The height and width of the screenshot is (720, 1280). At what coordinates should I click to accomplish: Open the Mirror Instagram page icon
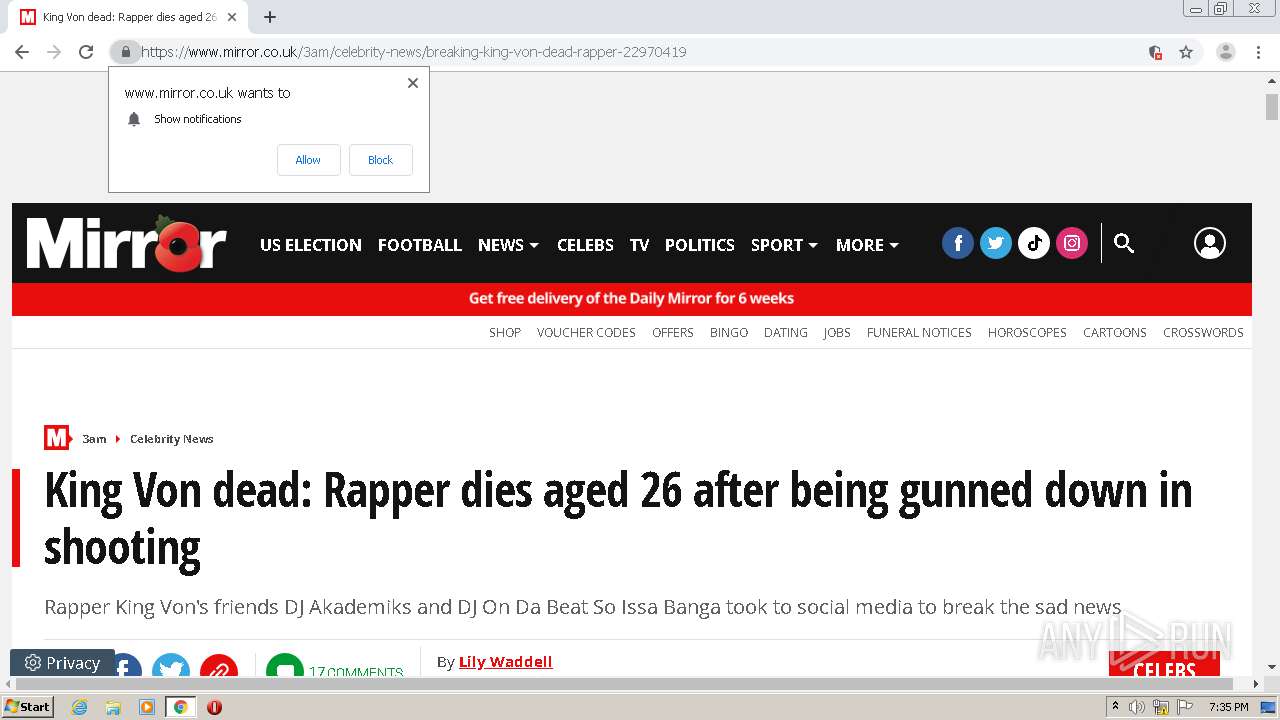pos(1071,243)
